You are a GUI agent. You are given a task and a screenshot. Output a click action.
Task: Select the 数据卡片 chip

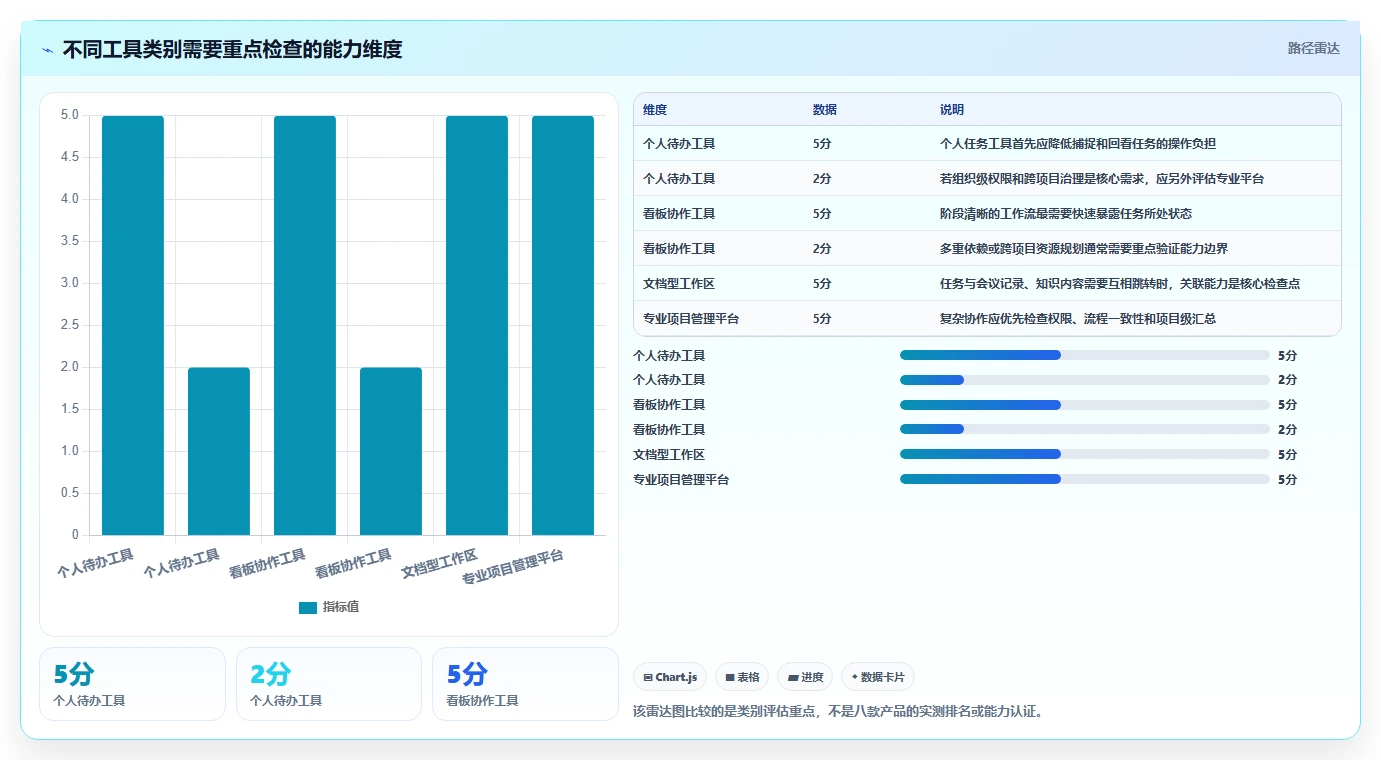[878, 677]
